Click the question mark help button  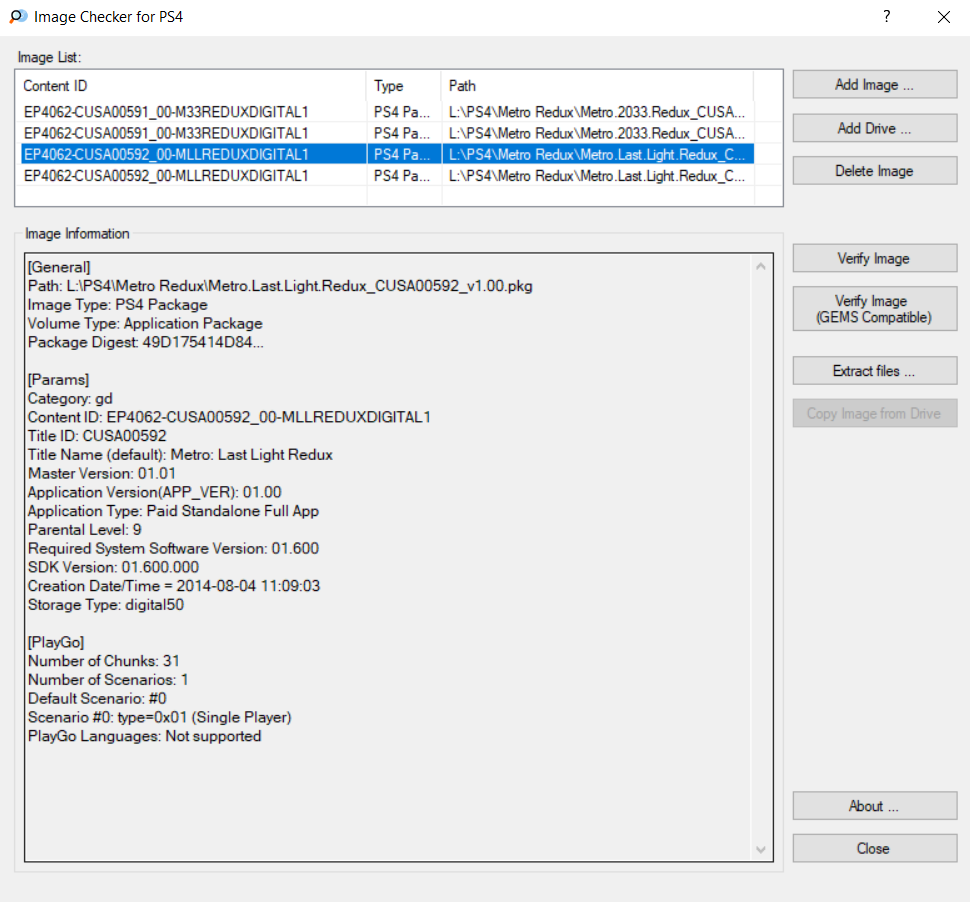(886, 17)
